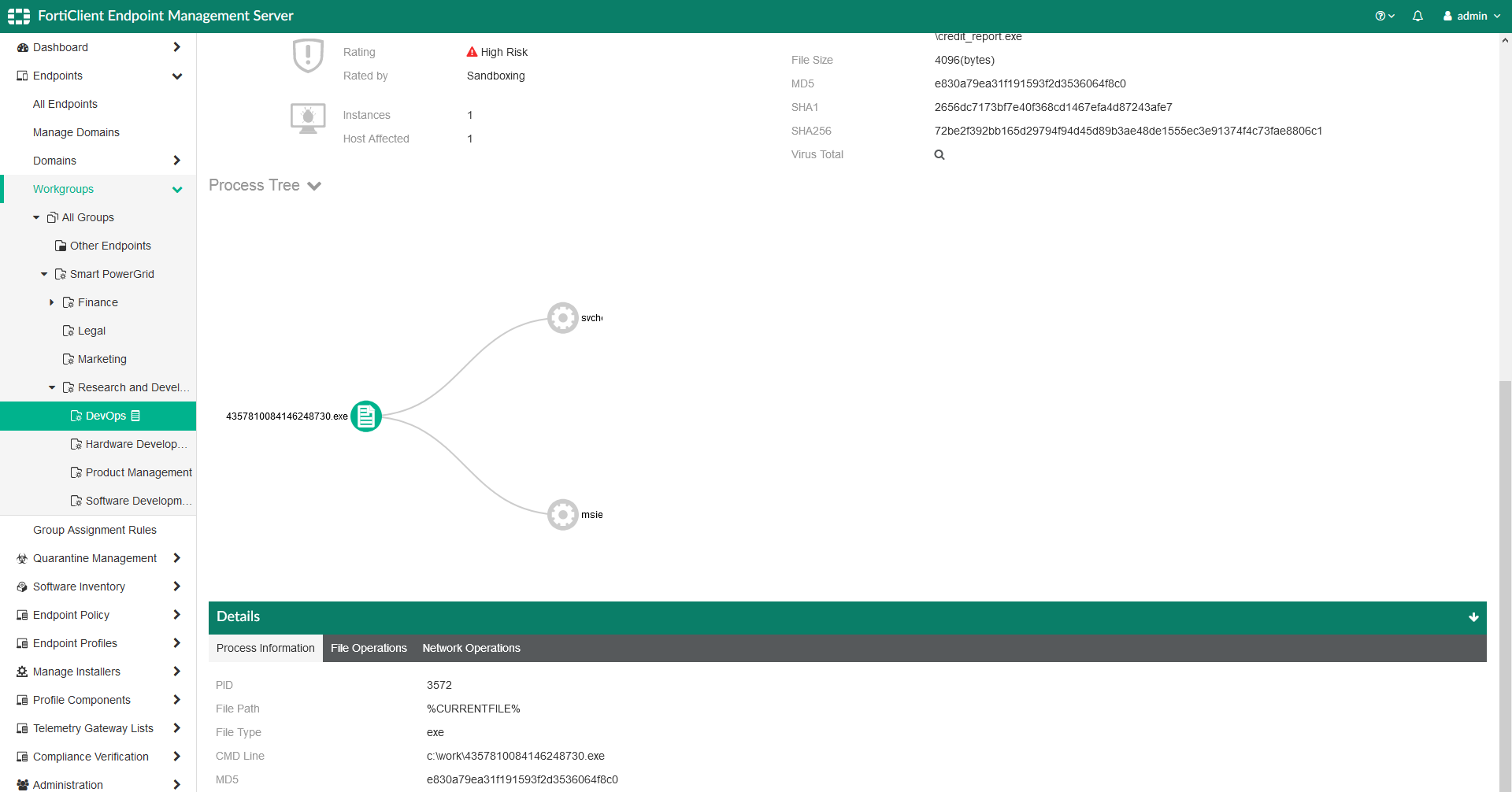The height and width of the screenshot is (792, 1512).
Task: Expand the Dashboard menu chevron
Action: (176, 47)
